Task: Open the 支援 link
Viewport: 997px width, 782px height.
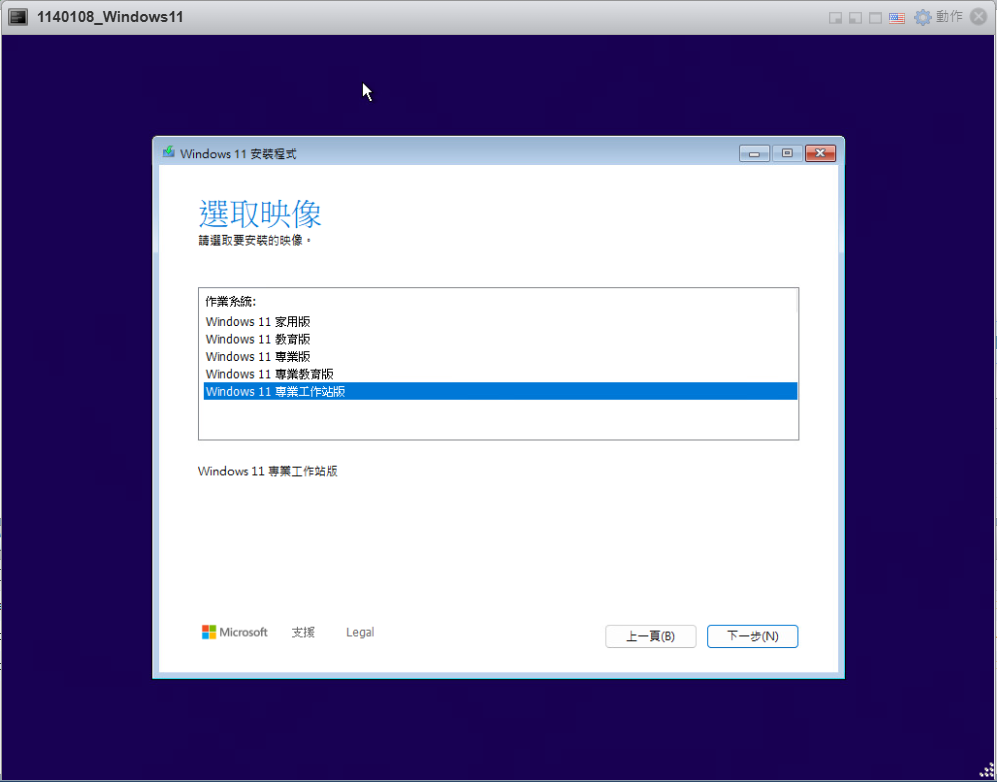Action: coord(303,633)
